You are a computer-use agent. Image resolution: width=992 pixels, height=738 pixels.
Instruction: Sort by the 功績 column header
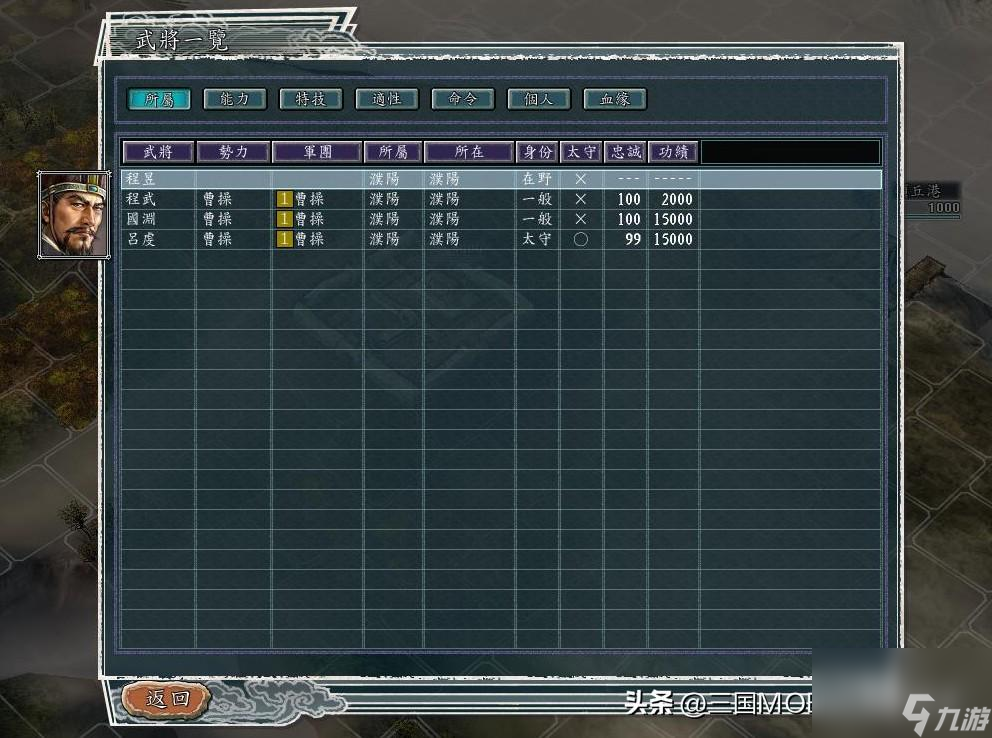pos(673,152)
